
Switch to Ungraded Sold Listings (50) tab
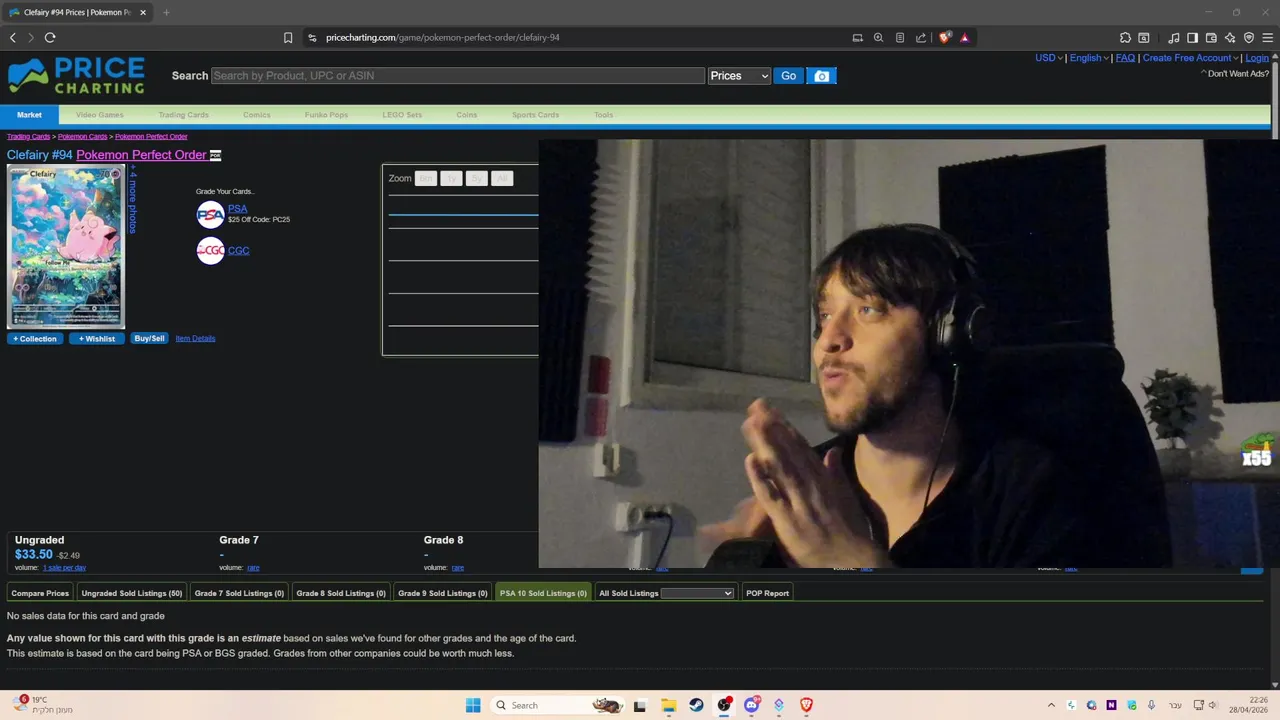pyautogui.click(x=132, y=593)
